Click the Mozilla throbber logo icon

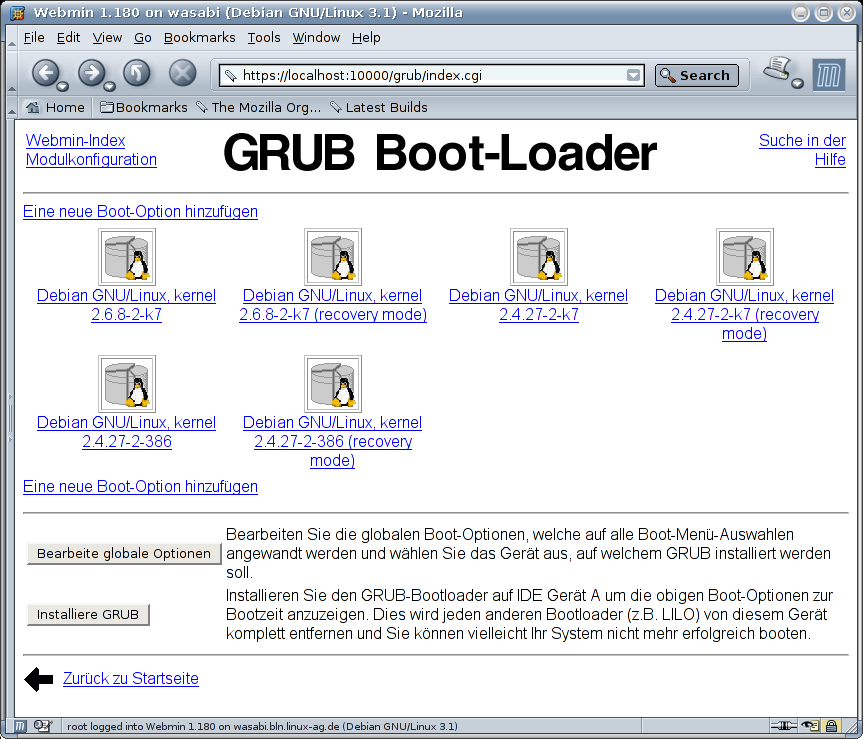point(829,75)
